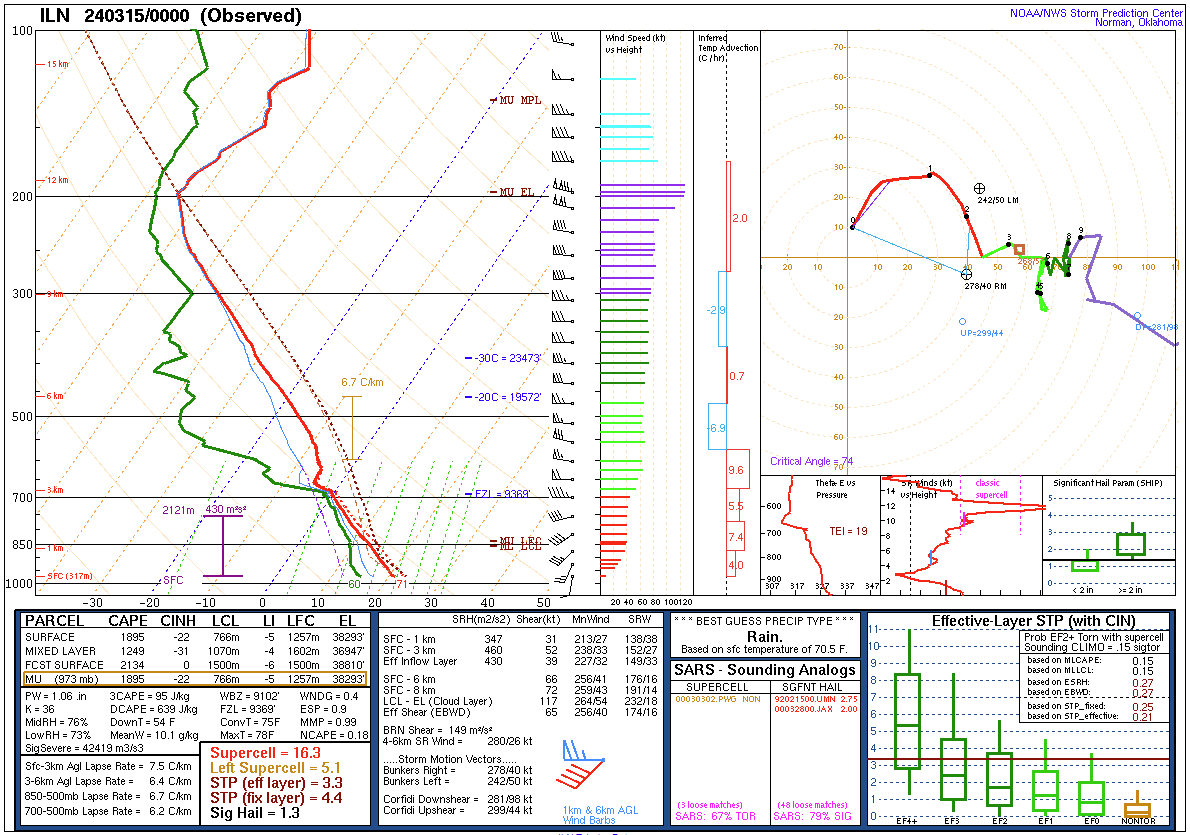Select the 'MU MPL' level label

coord(520,100)
